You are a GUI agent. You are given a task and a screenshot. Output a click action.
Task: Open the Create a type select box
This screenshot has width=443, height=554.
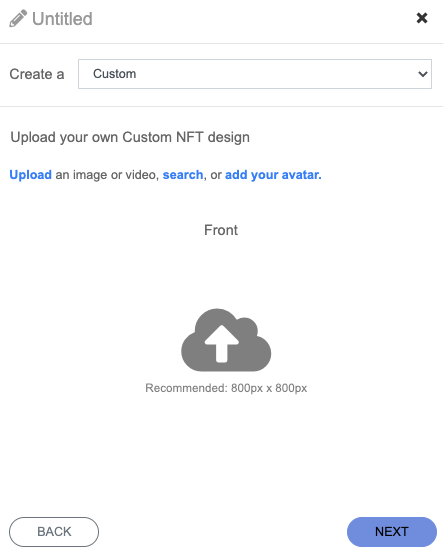click(x=255, y=74)
